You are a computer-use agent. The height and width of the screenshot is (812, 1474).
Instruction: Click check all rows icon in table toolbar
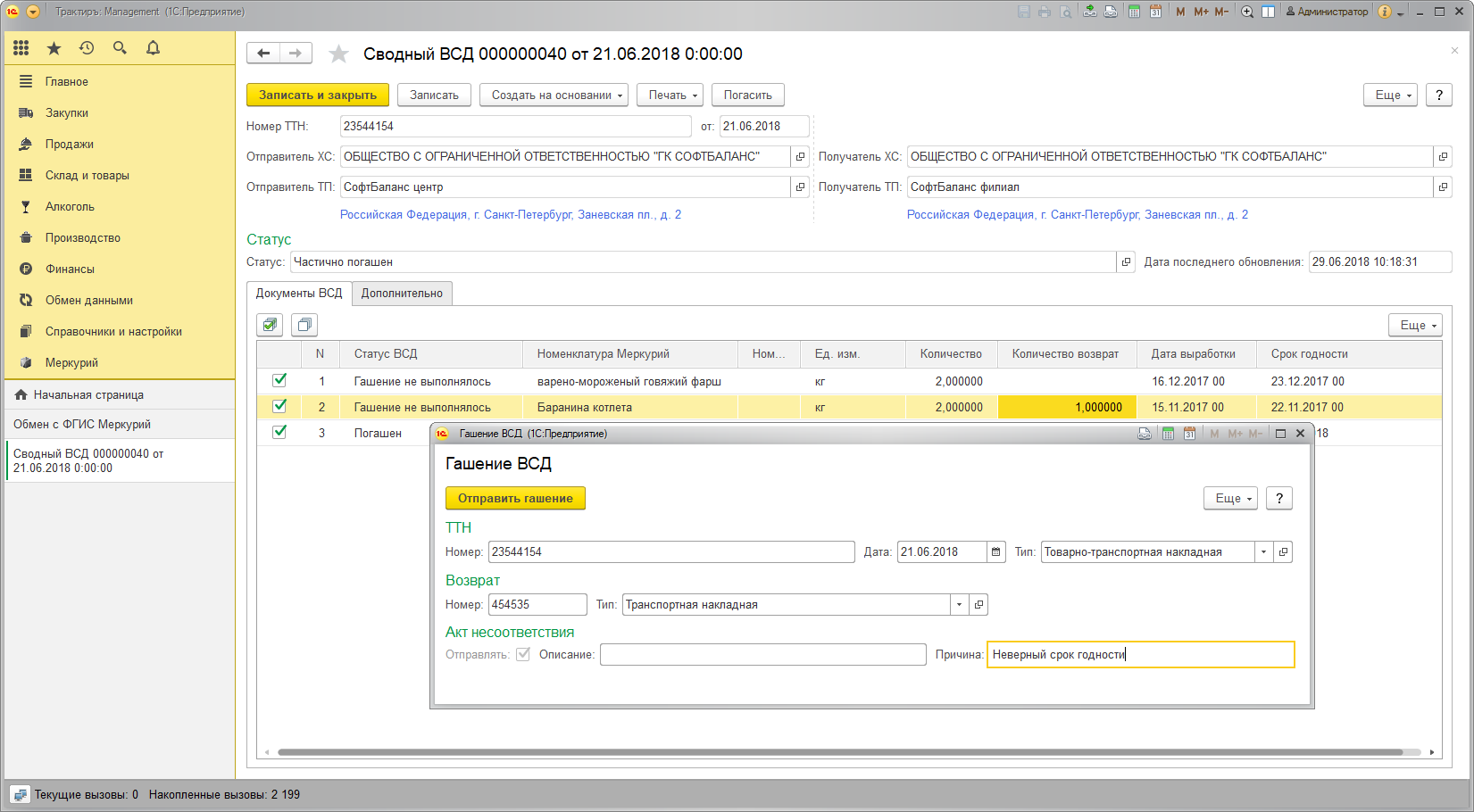tap(270, 325)
